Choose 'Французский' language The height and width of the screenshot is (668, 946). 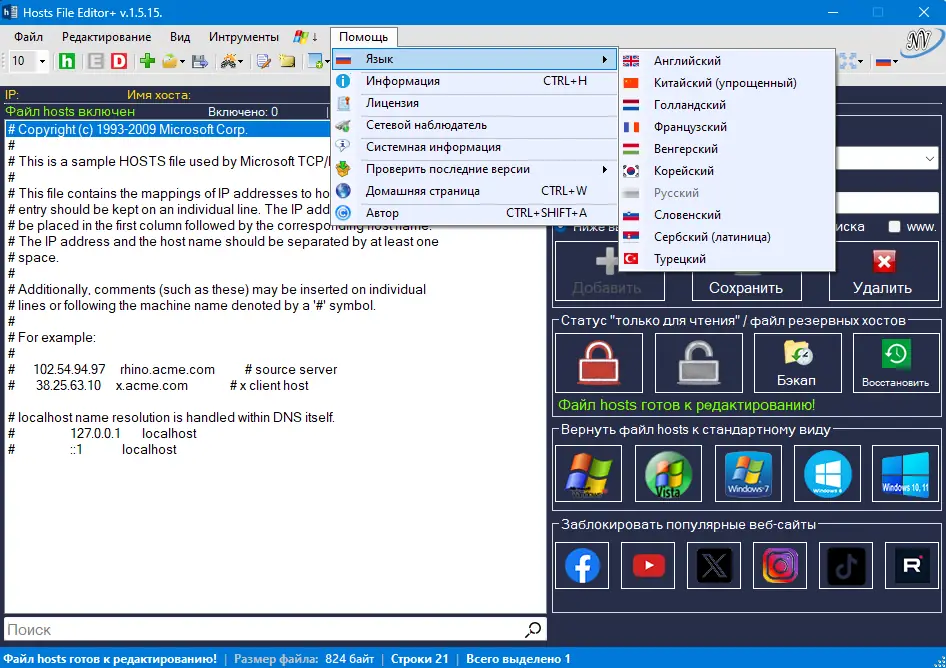point(727,127)
